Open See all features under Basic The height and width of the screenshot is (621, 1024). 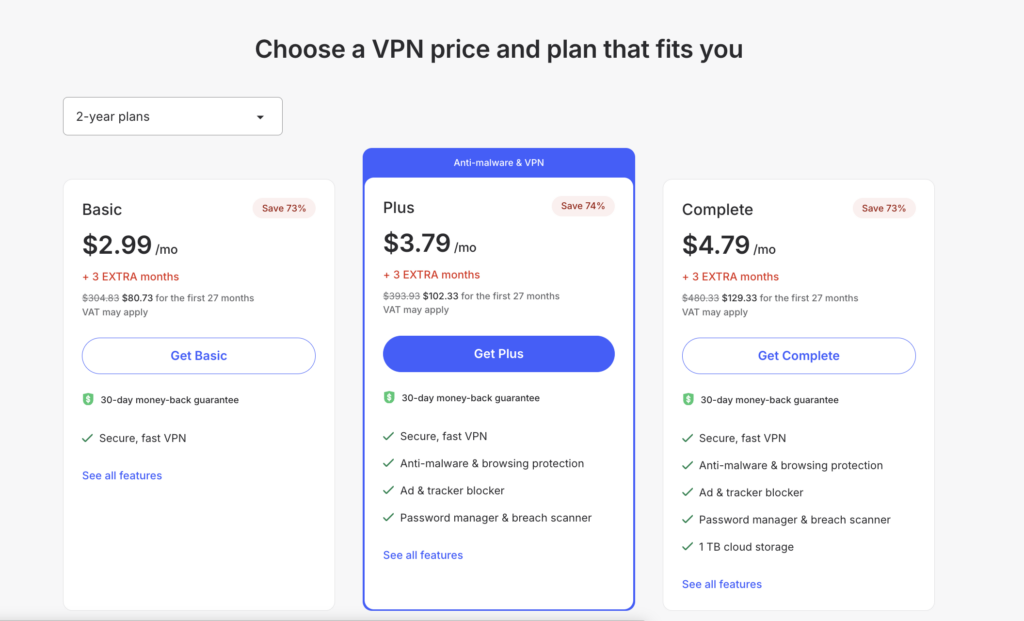[122, 475]
